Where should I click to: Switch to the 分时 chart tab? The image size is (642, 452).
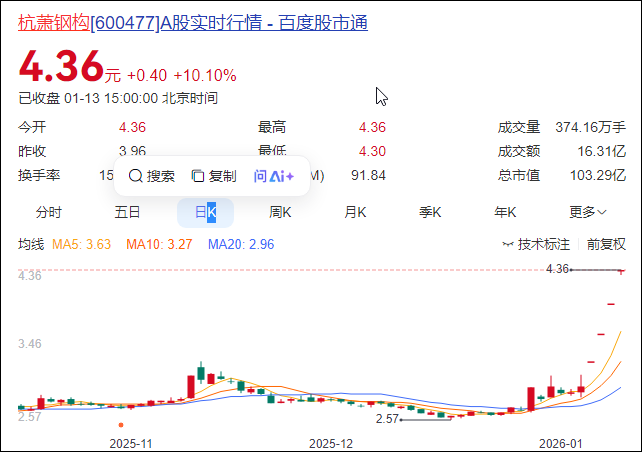click(49, 212)
